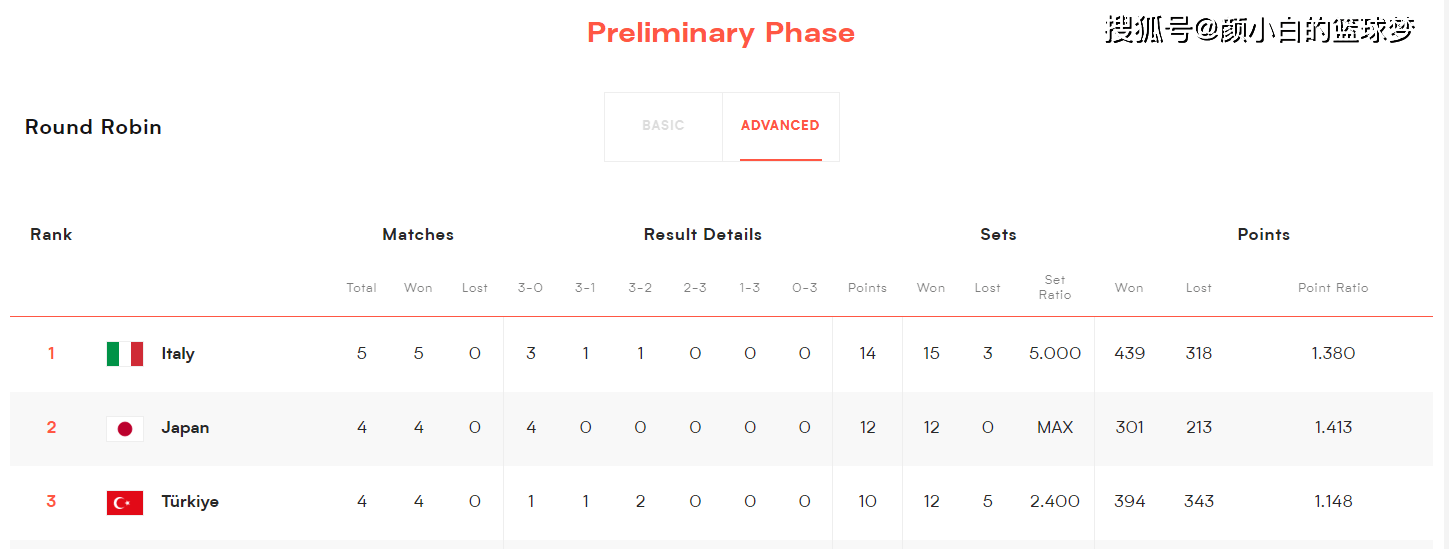Click the Matches Total column header
1449x549 pixels.
(361, 288)
